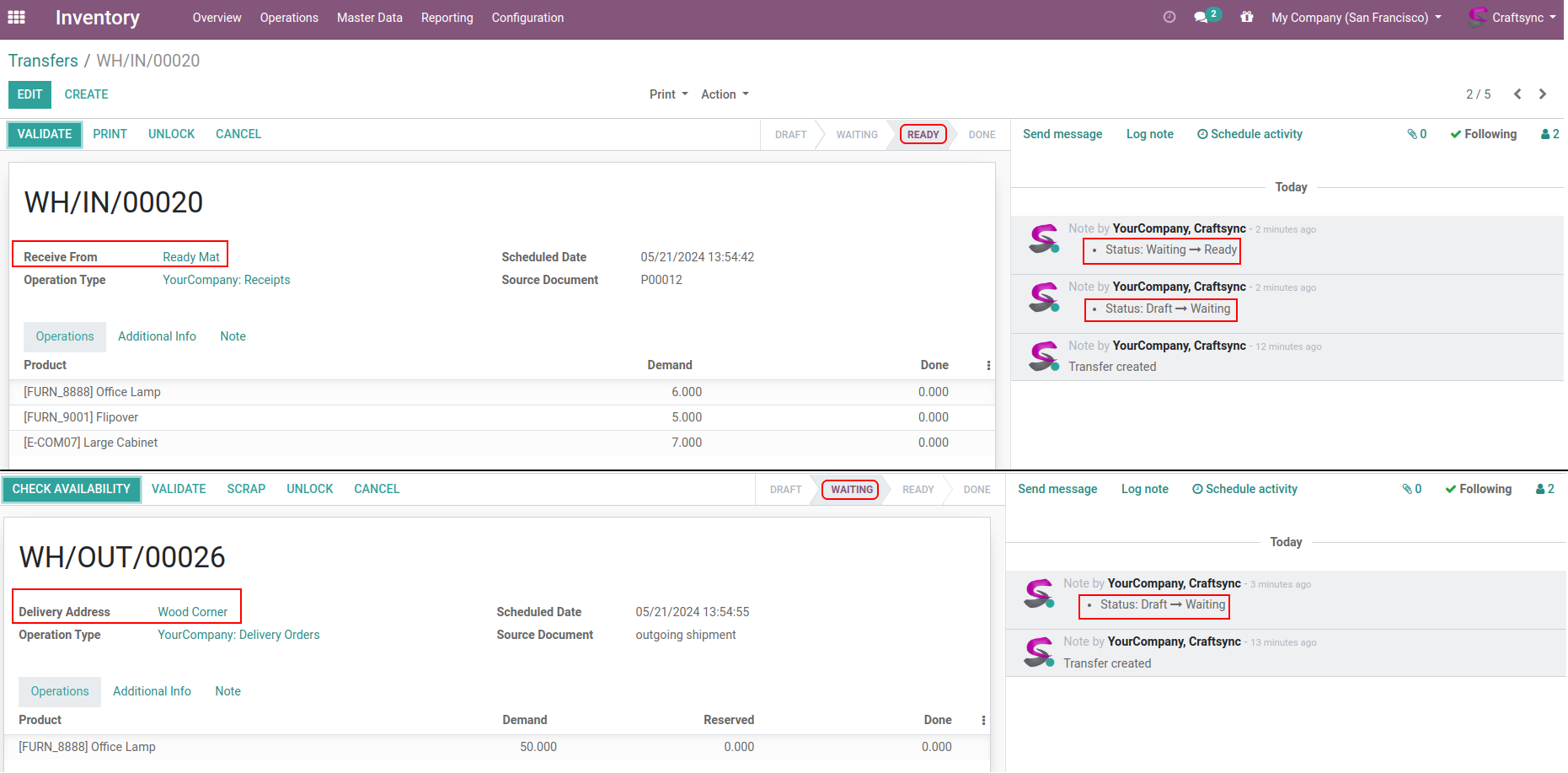Select the Ready stage in WH/IN/00020 status bar
The image size is (1568, 773).
click(923, 135)
